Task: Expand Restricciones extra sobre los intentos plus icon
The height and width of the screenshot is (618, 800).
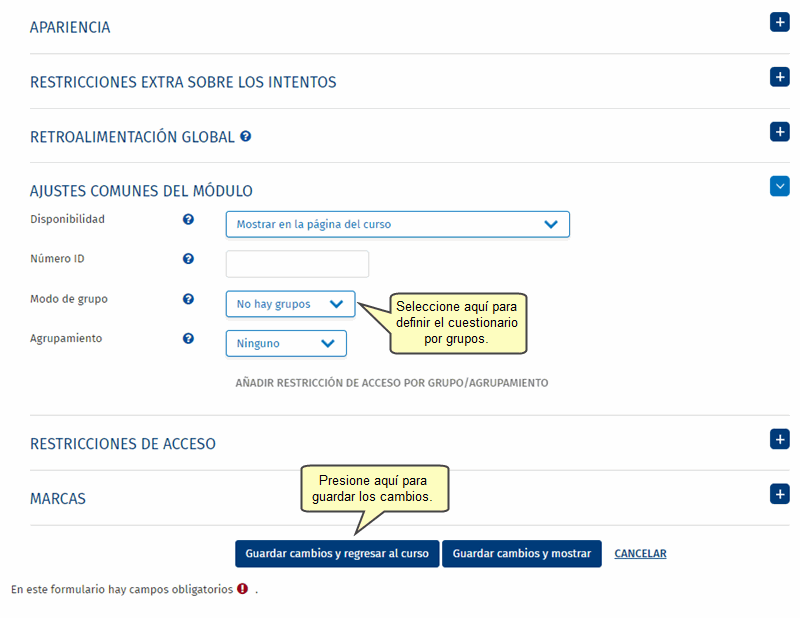Action: 779,77
